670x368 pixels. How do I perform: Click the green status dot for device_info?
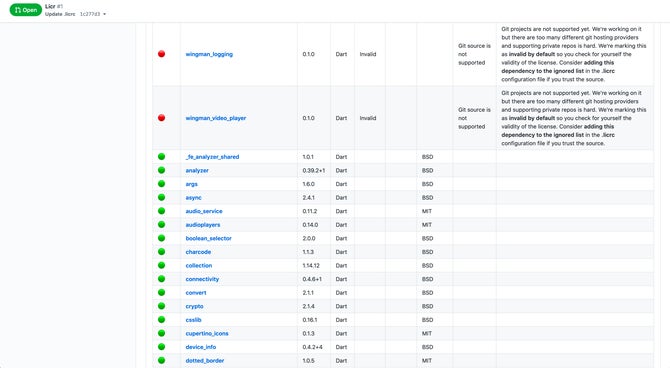[162, 347]
